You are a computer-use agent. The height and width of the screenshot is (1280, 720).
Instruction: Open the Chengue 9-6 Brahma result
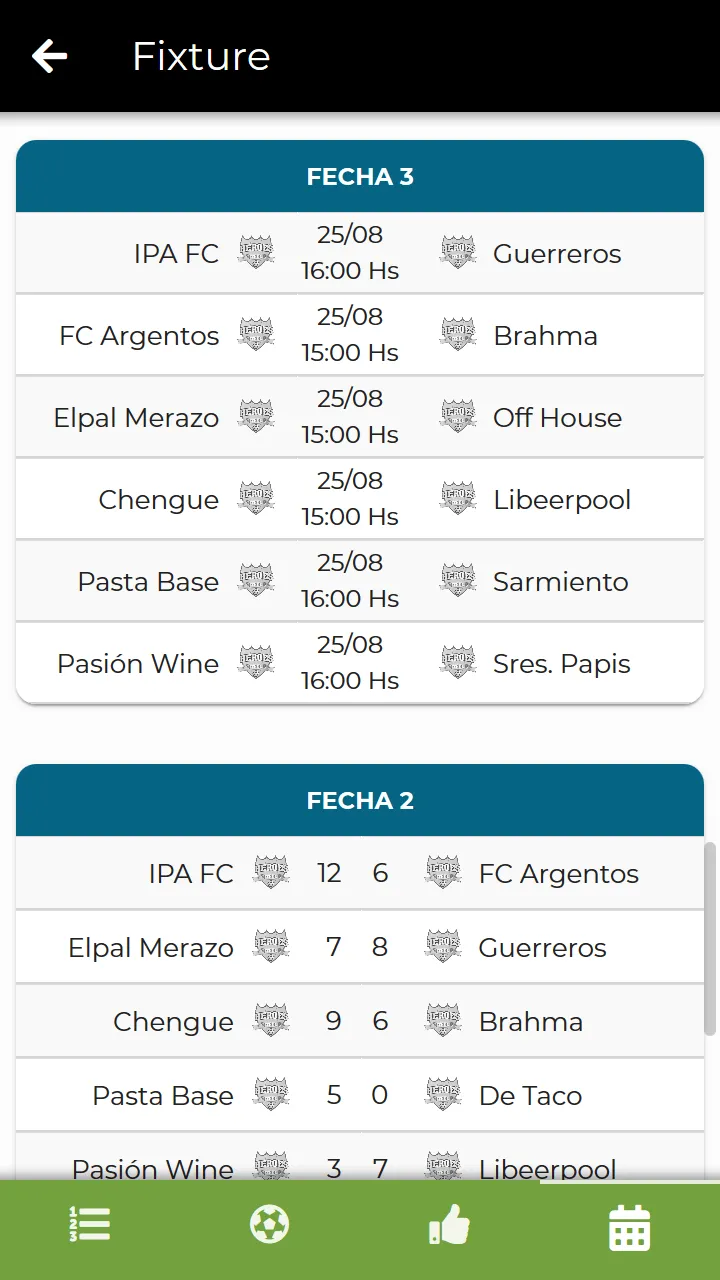(360, 1021)
